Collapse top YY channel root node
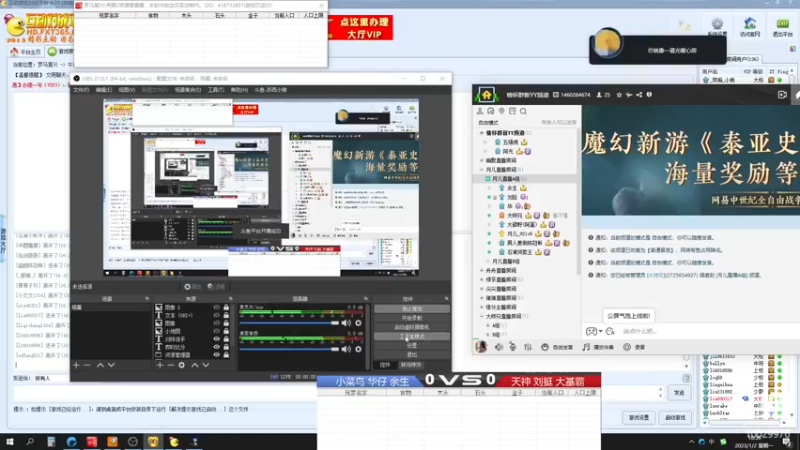 [x=482, y=133]
